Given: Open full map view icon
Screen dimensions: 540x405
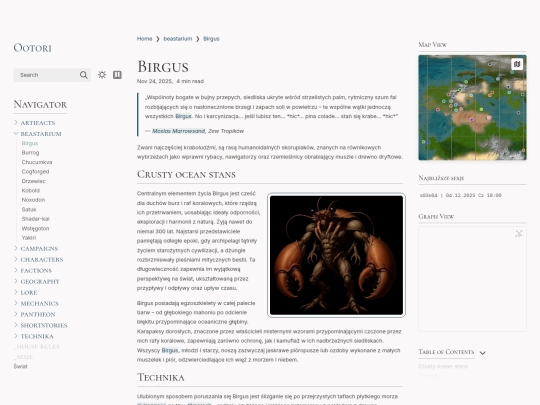Looking at the screenshot, I should pyautogui.click(x=517, y=64).
